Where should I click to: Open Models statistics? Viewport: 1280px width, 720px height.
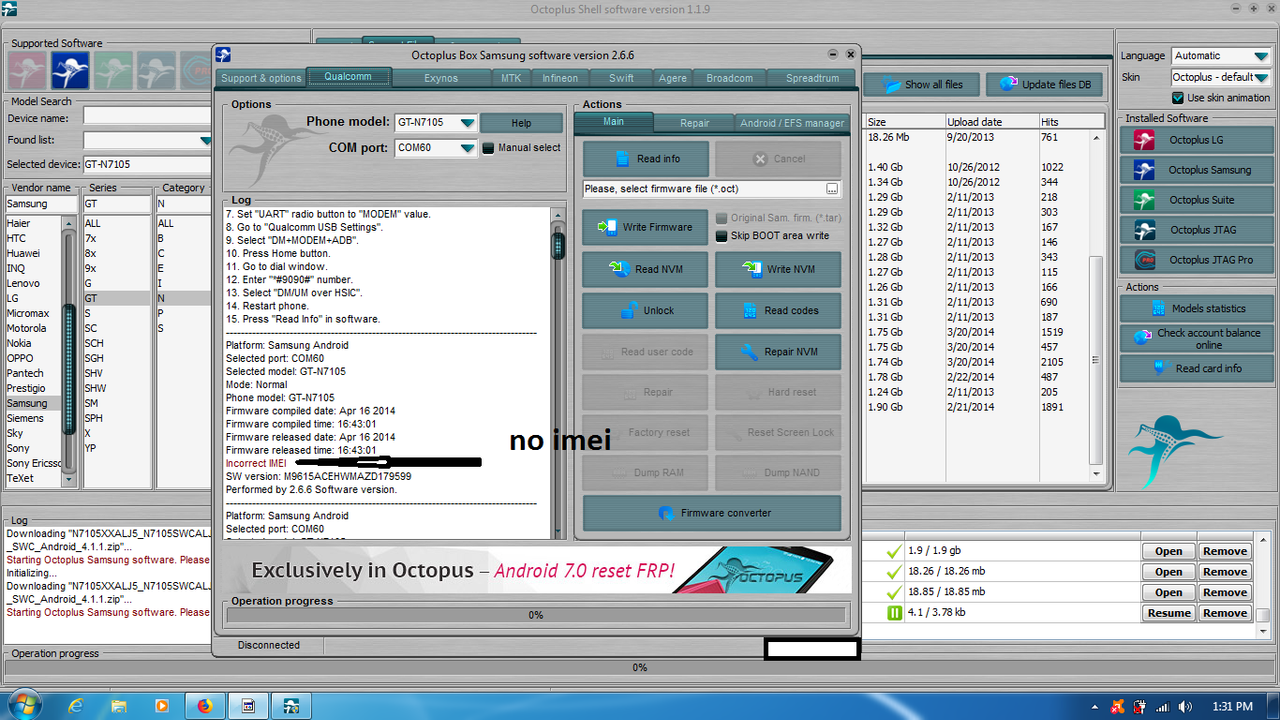tap(1195, 308)
